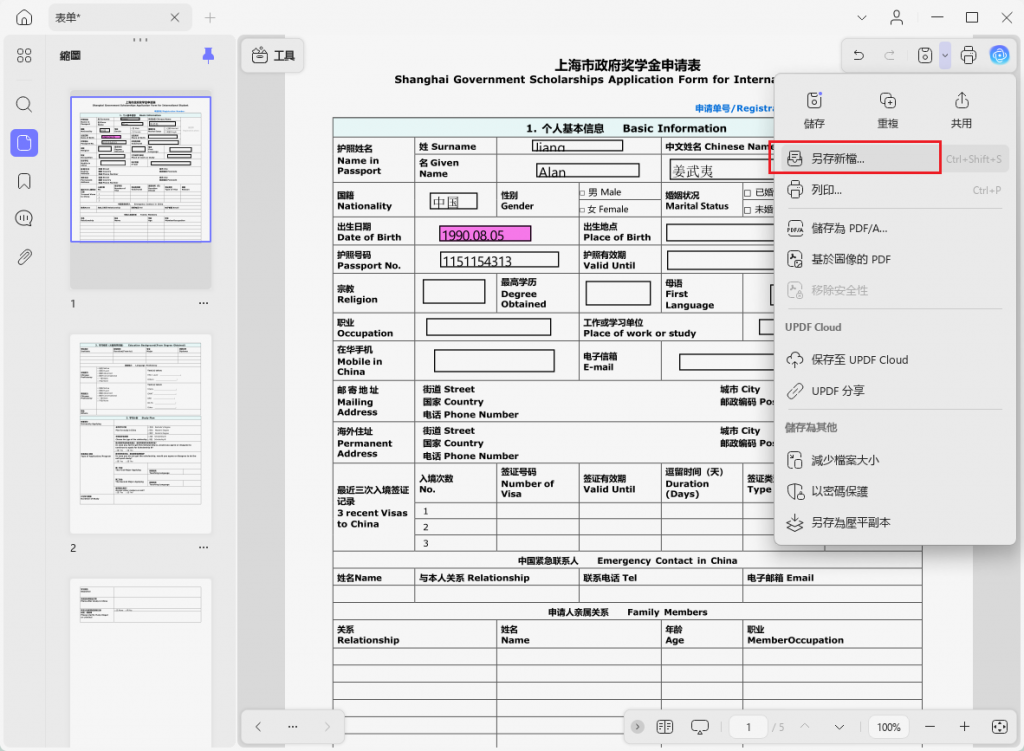Click the 工具 tools button

pyautogui.click(x=273, y=56)
